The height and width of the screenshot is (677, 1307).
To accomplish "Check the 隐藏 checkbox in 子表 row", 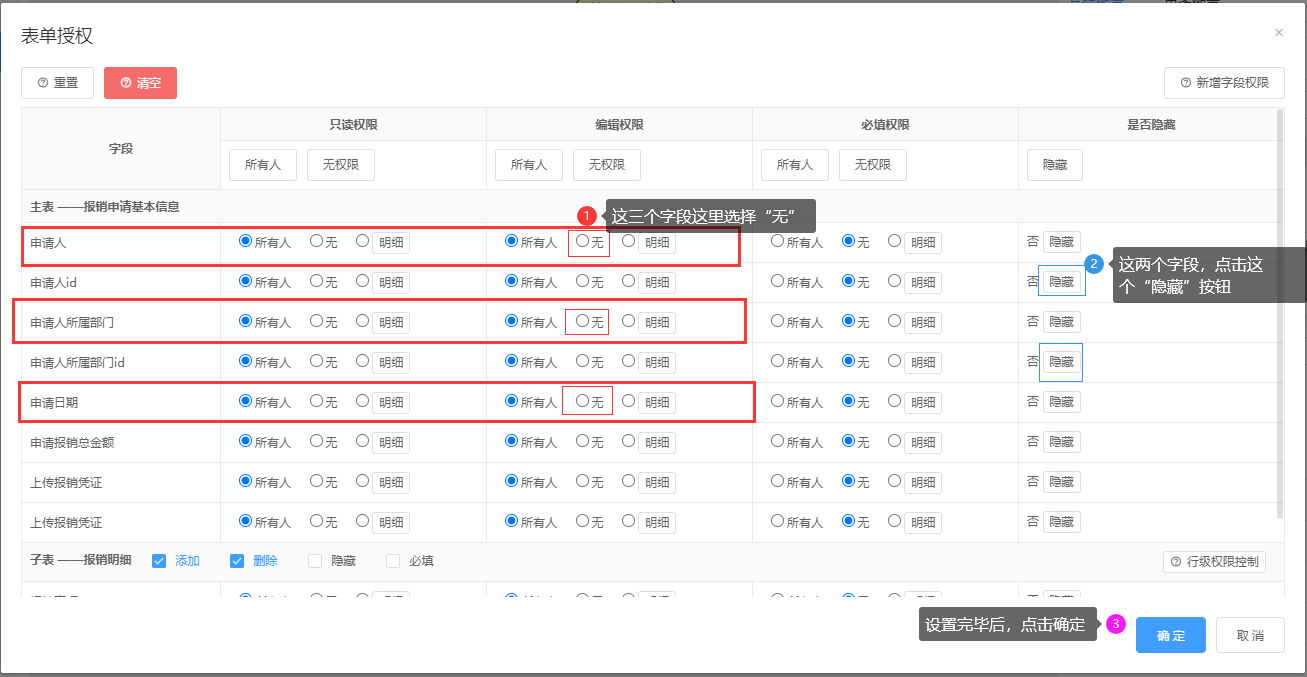I will click(315, 561).
